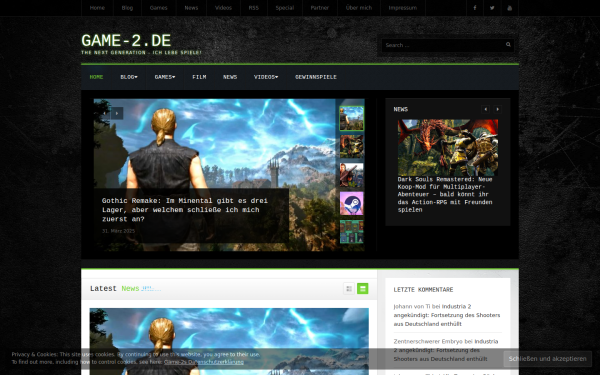Open the YouTube icon in the top bar
Viewport: 600px width, 375px height.
coord(509,8)
